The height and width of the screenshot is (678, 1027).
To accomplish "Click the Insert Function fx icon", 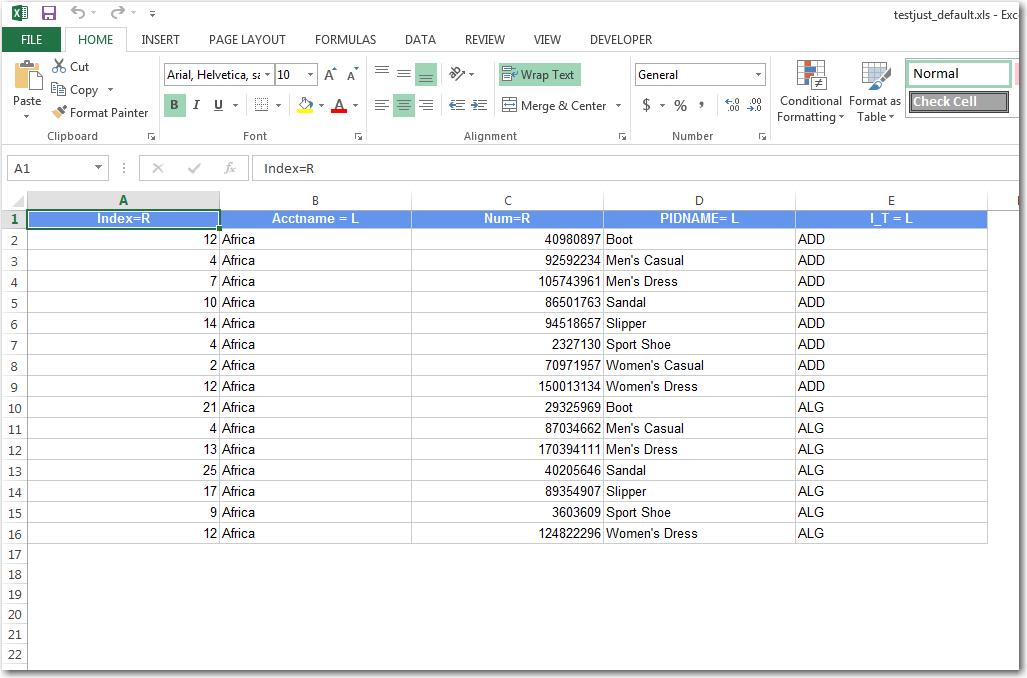I will pos(229,169).
